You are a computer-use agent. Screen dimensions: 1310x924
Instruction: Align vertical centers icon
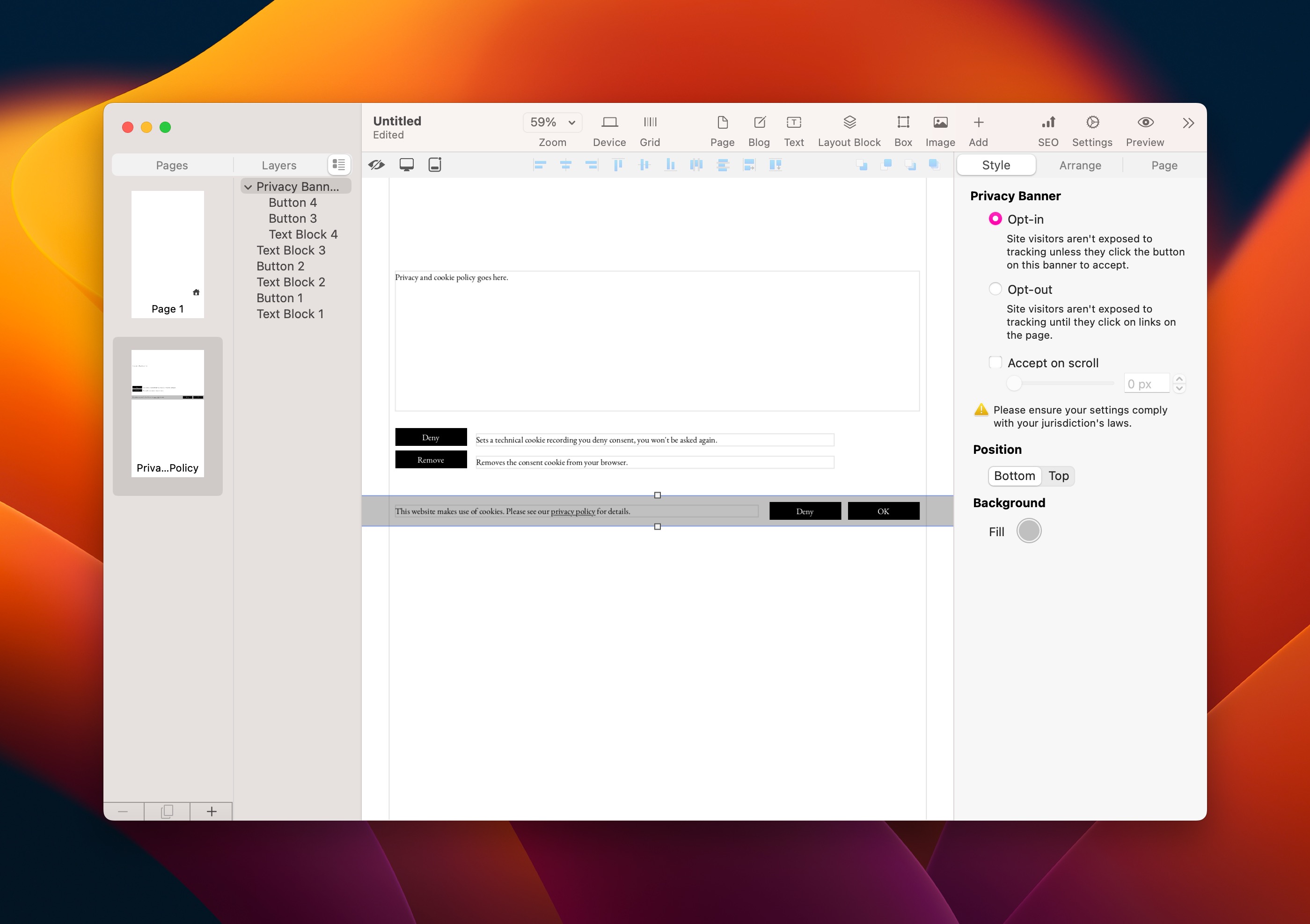click(x=644, y=165)
